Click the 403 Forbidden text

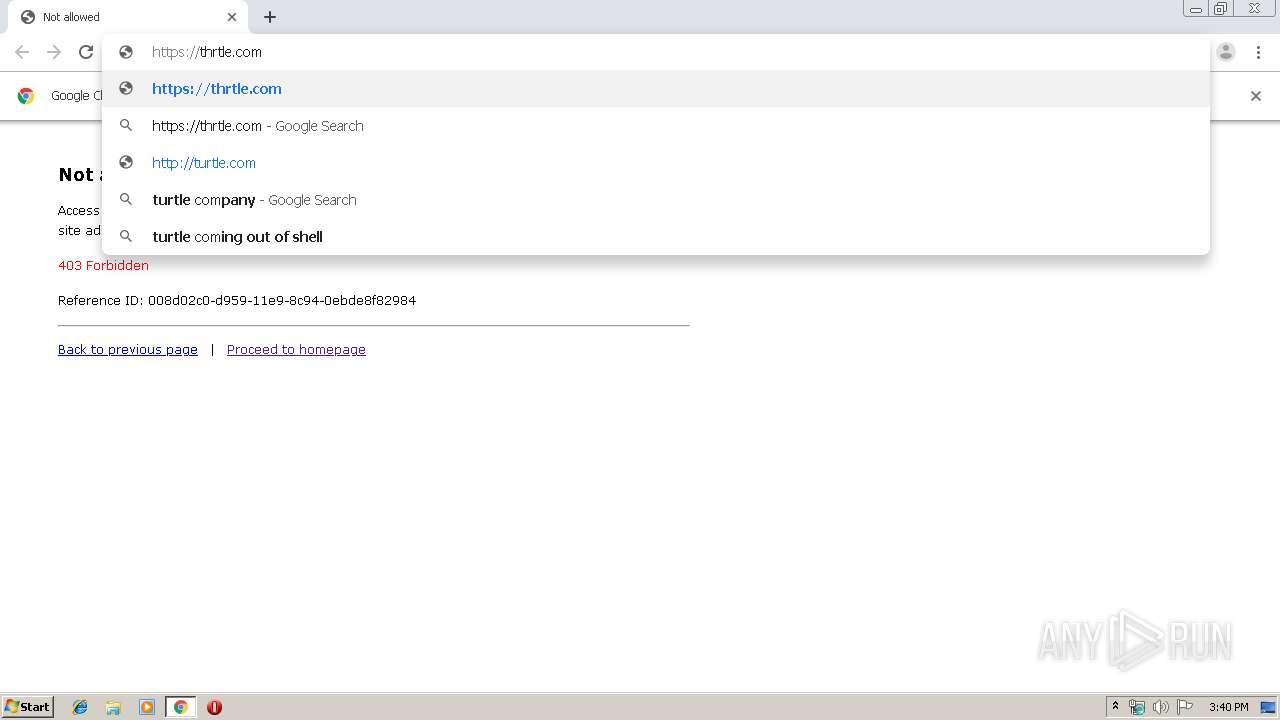point(103,265)
